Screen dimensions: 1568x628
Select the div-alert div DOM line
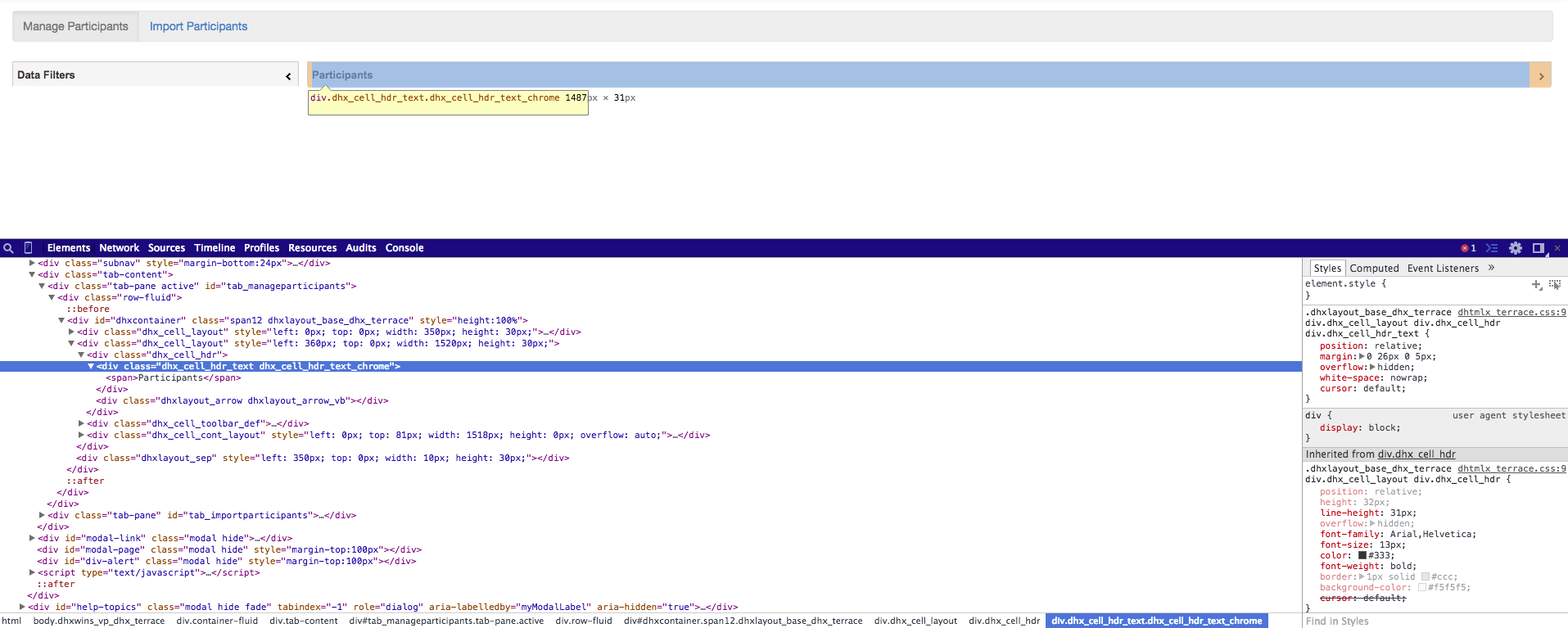(x=227, y=561)
